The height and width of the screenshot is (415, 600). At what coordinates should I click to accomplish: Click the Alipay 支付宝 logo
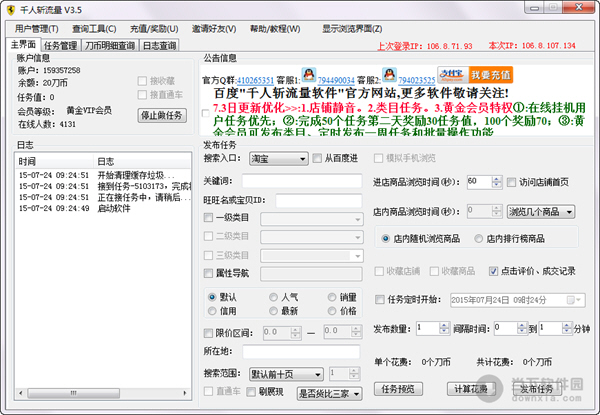tap(453, 75)
